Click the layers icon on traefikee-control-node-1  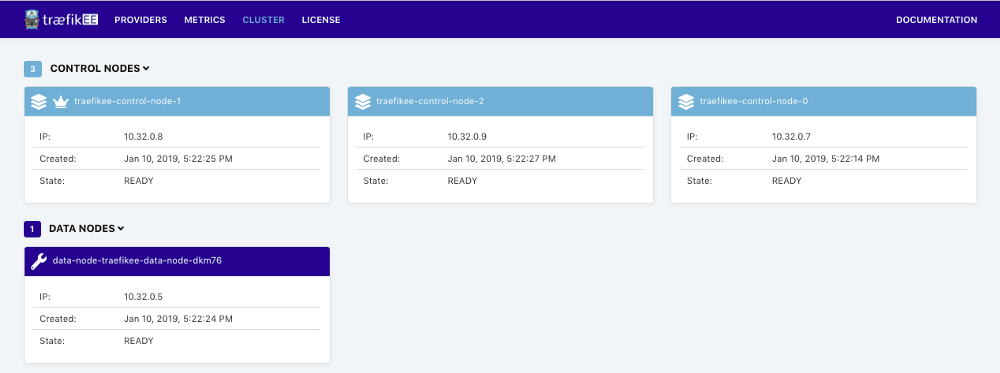[x=39, y=101]
